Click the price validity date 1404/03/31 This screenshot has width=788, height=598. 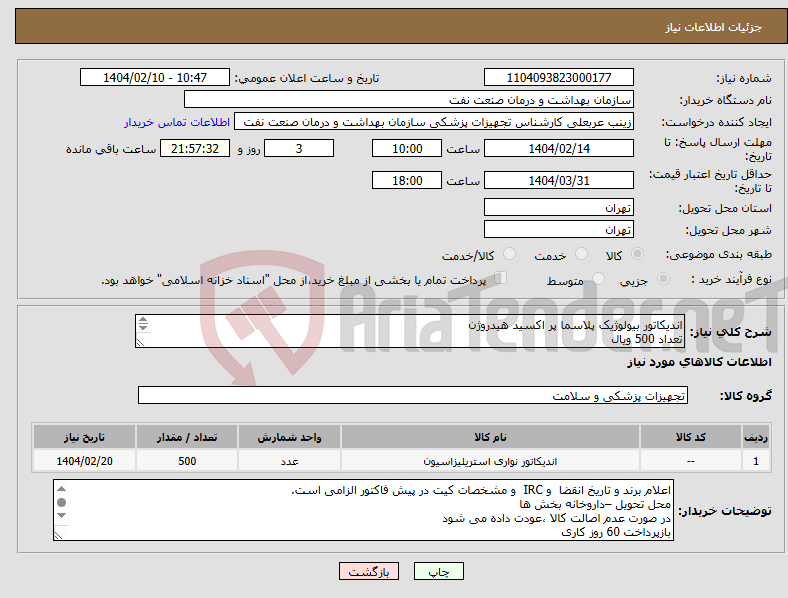559,180
